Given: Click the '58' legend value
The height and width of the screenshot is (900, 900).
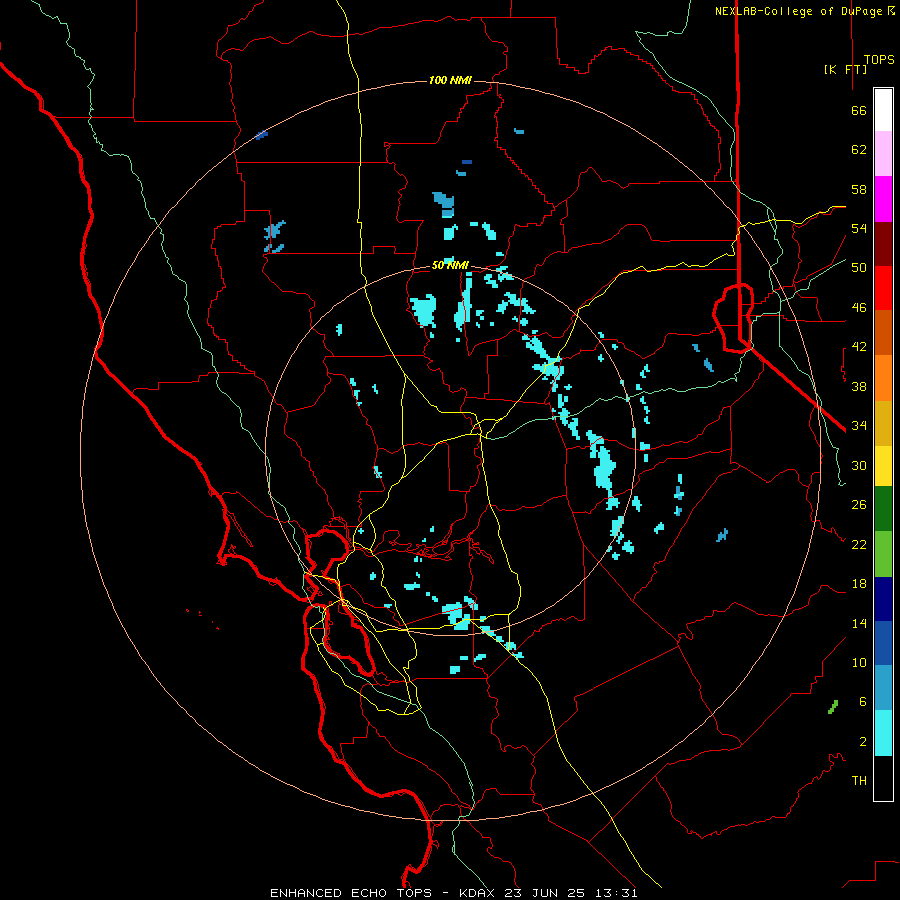Looking at the screenshot, I should 859,189.
